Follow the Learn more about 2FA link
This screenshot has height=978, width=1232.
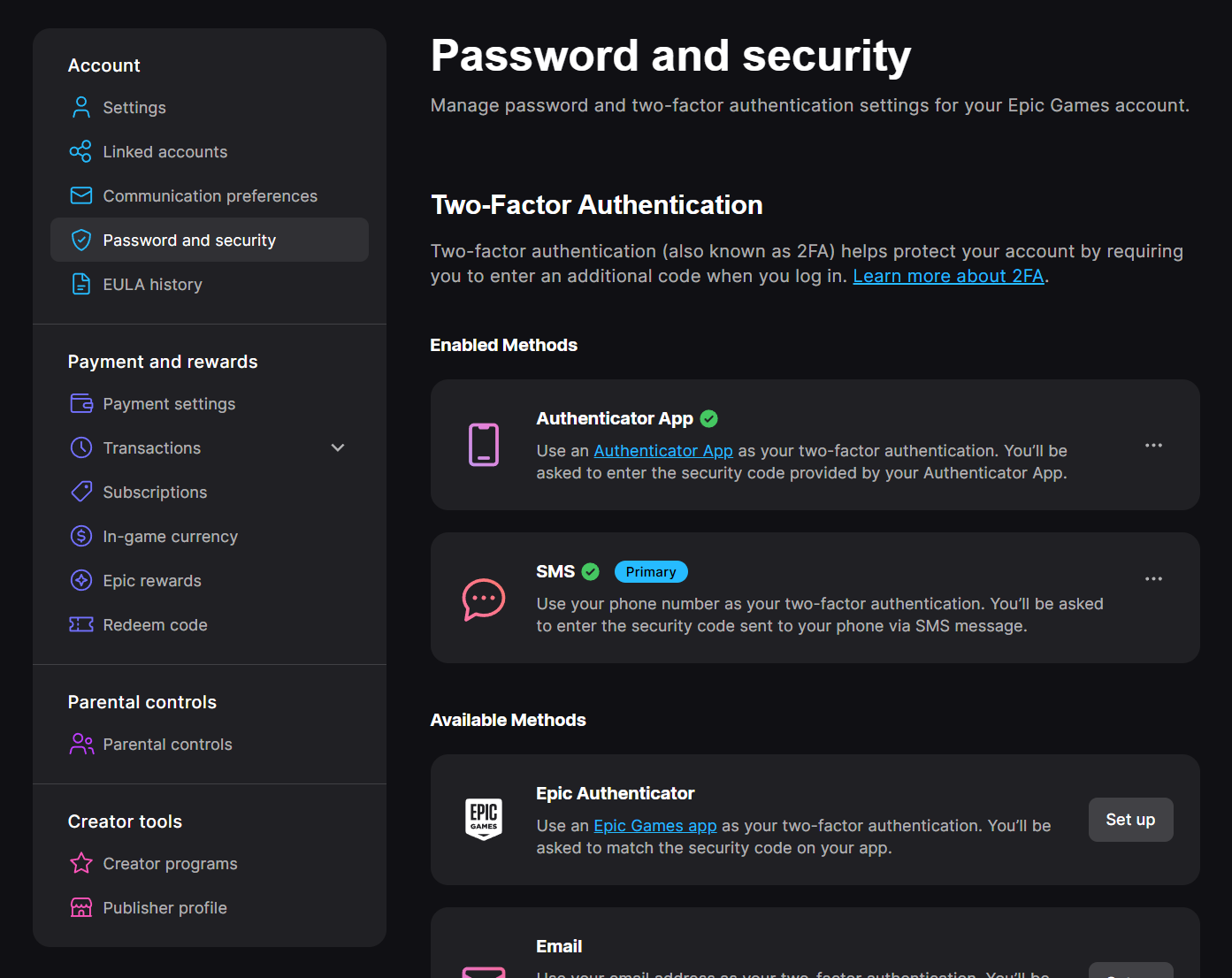tap(948, 277)
